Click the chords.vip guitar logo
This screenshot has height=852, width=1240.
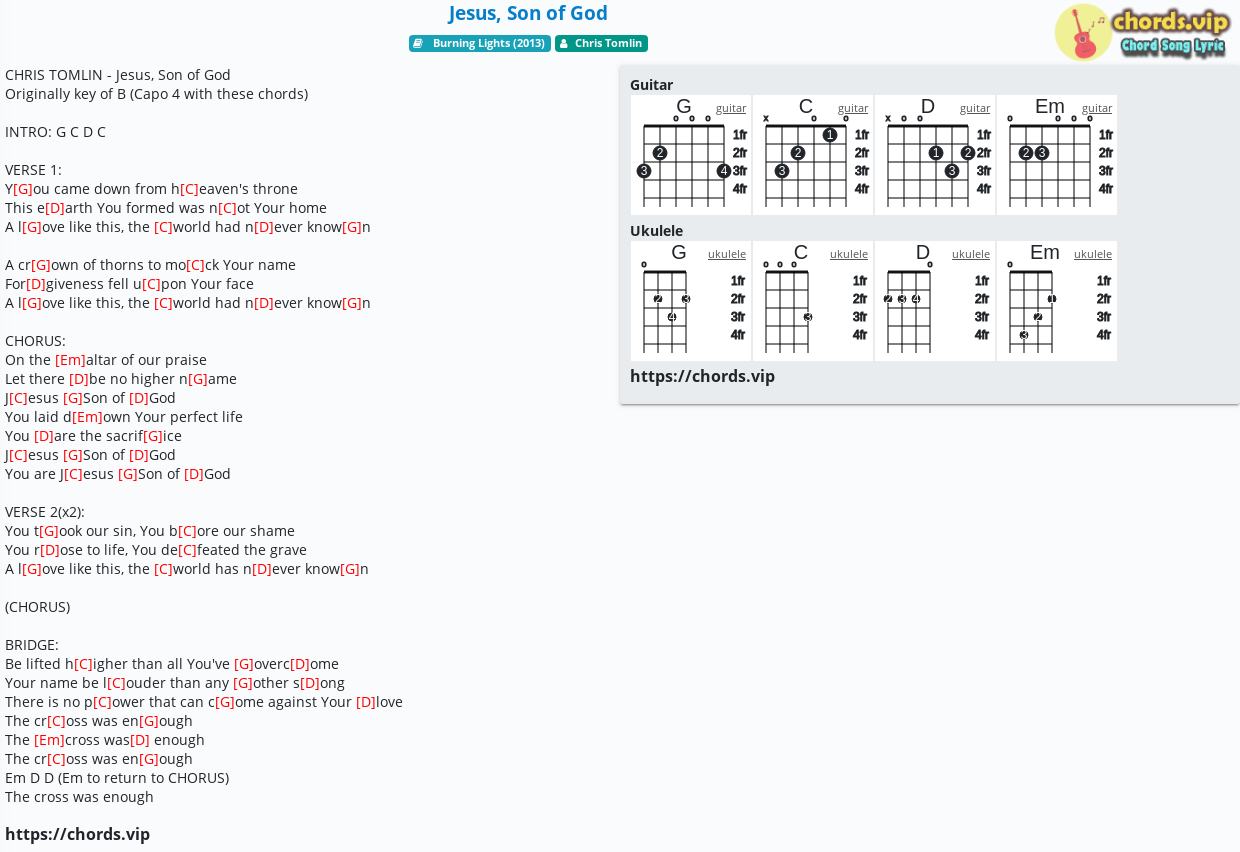[x=1142, y=32]
